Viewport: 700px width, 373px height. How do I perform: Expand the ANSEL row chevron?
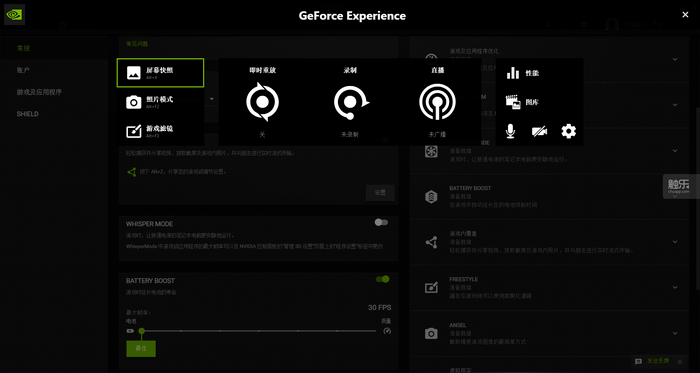[x=675, y=333]
